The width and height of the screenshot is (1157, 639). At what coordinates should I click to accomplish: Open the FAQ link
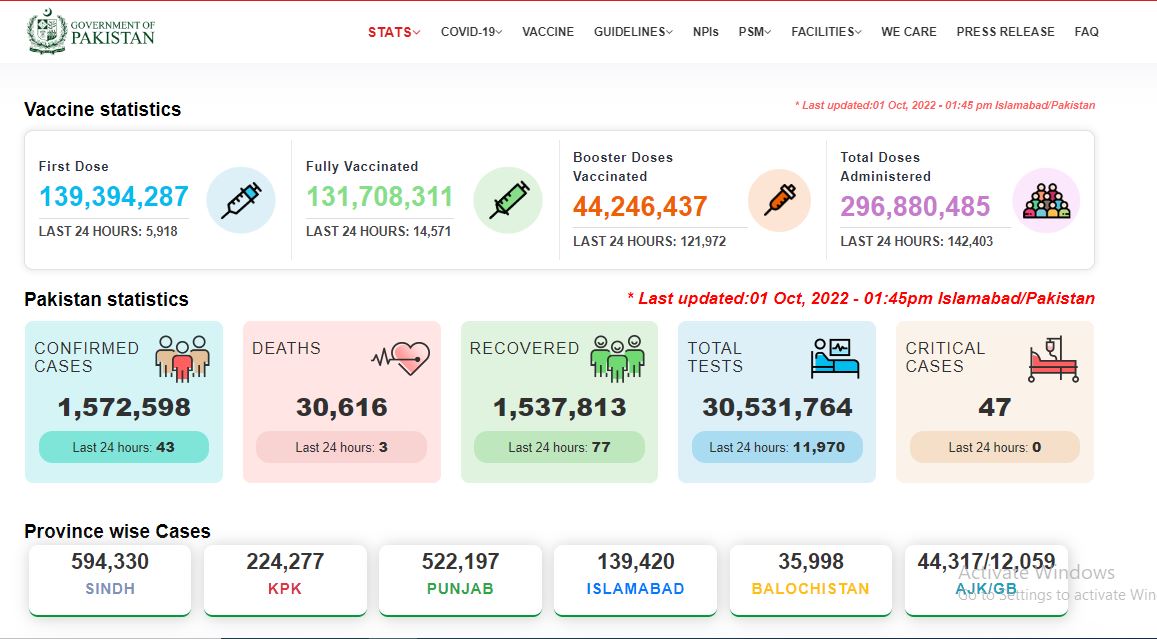click(1086, 32)
